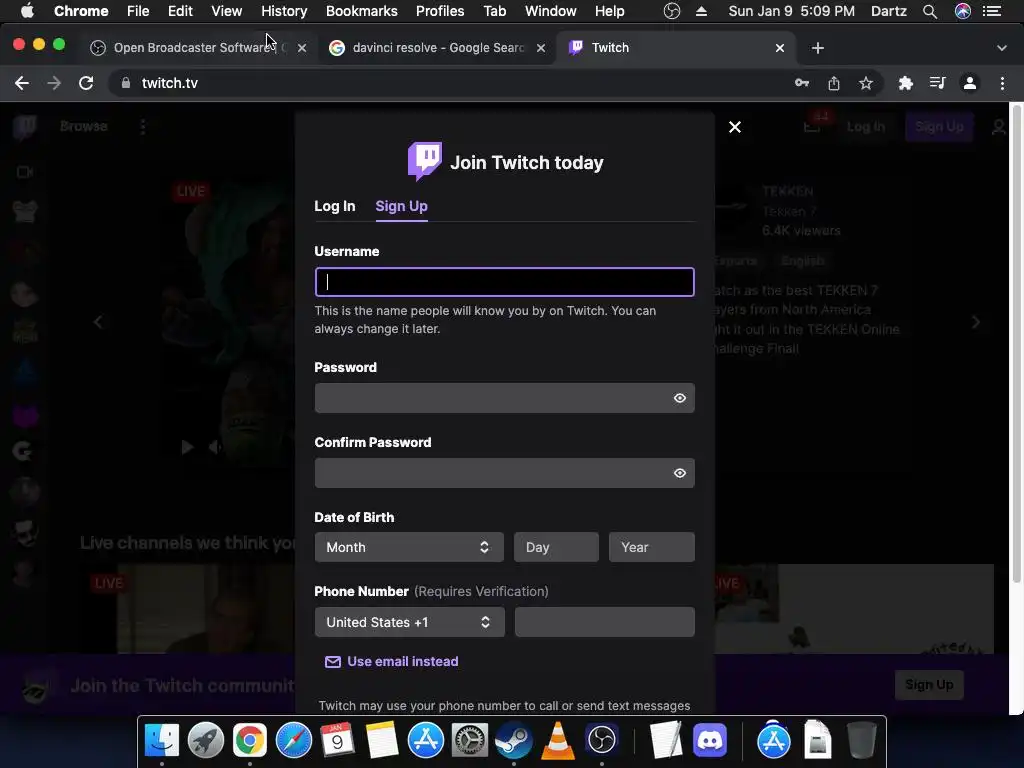Image resolution: width=1024 pixels, height=768 pixels.
Task: Play the featured stream video
Action: pos(187,447)
